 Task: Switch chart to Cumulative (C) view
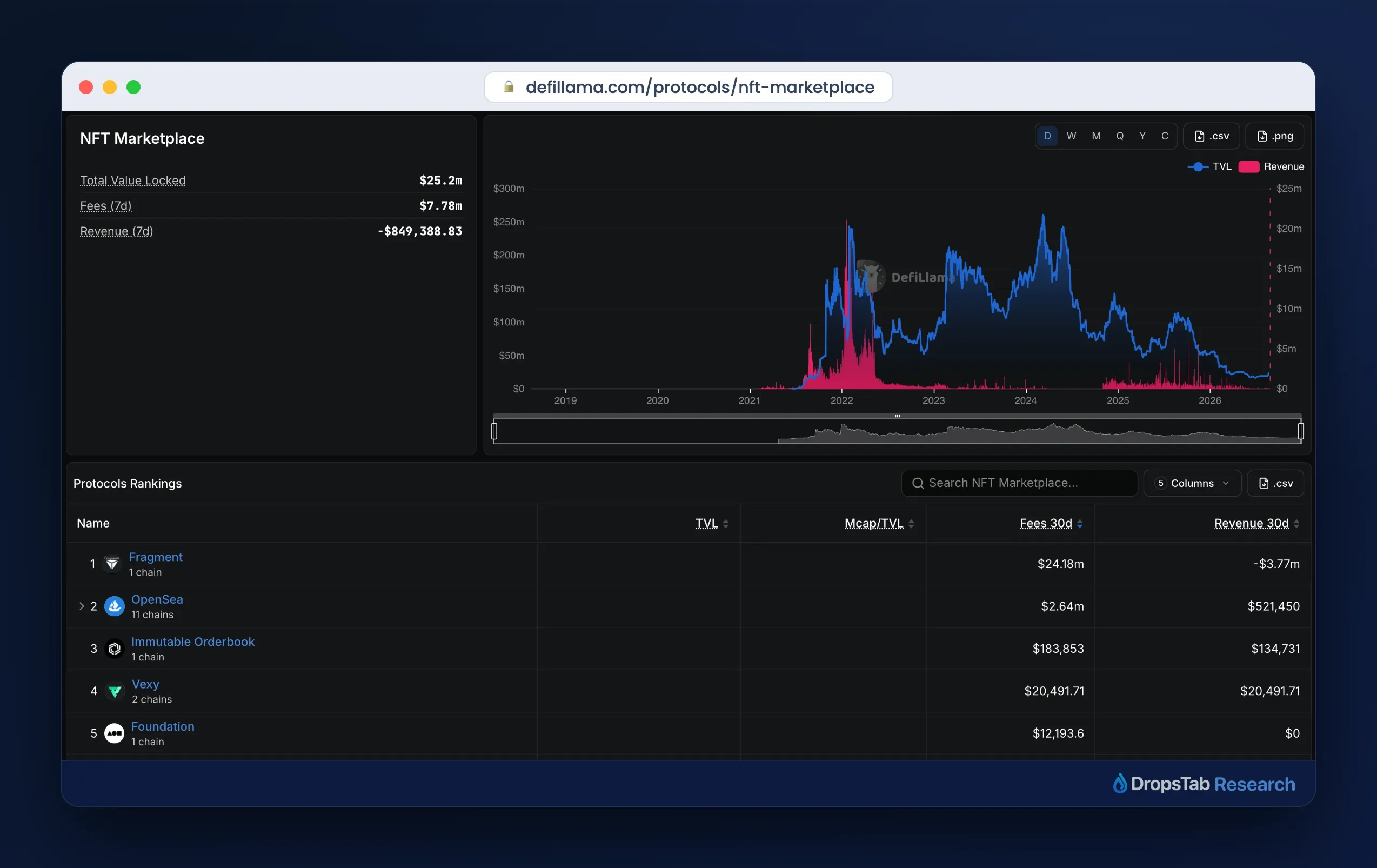tap(1165, 136)
